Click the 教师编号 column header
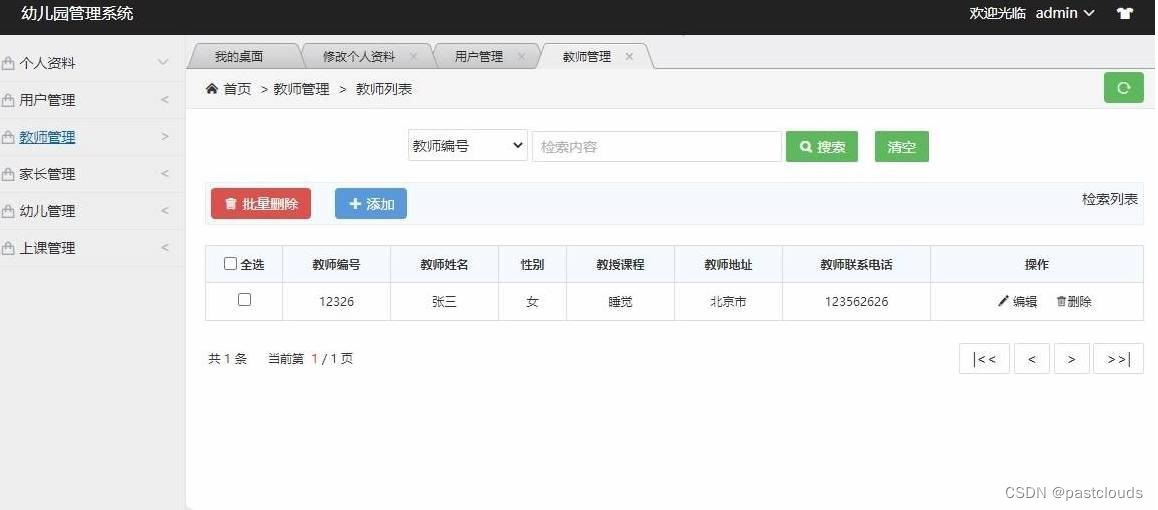The image size is (1158, 510). pyautogui.click(x=336, y=264)
